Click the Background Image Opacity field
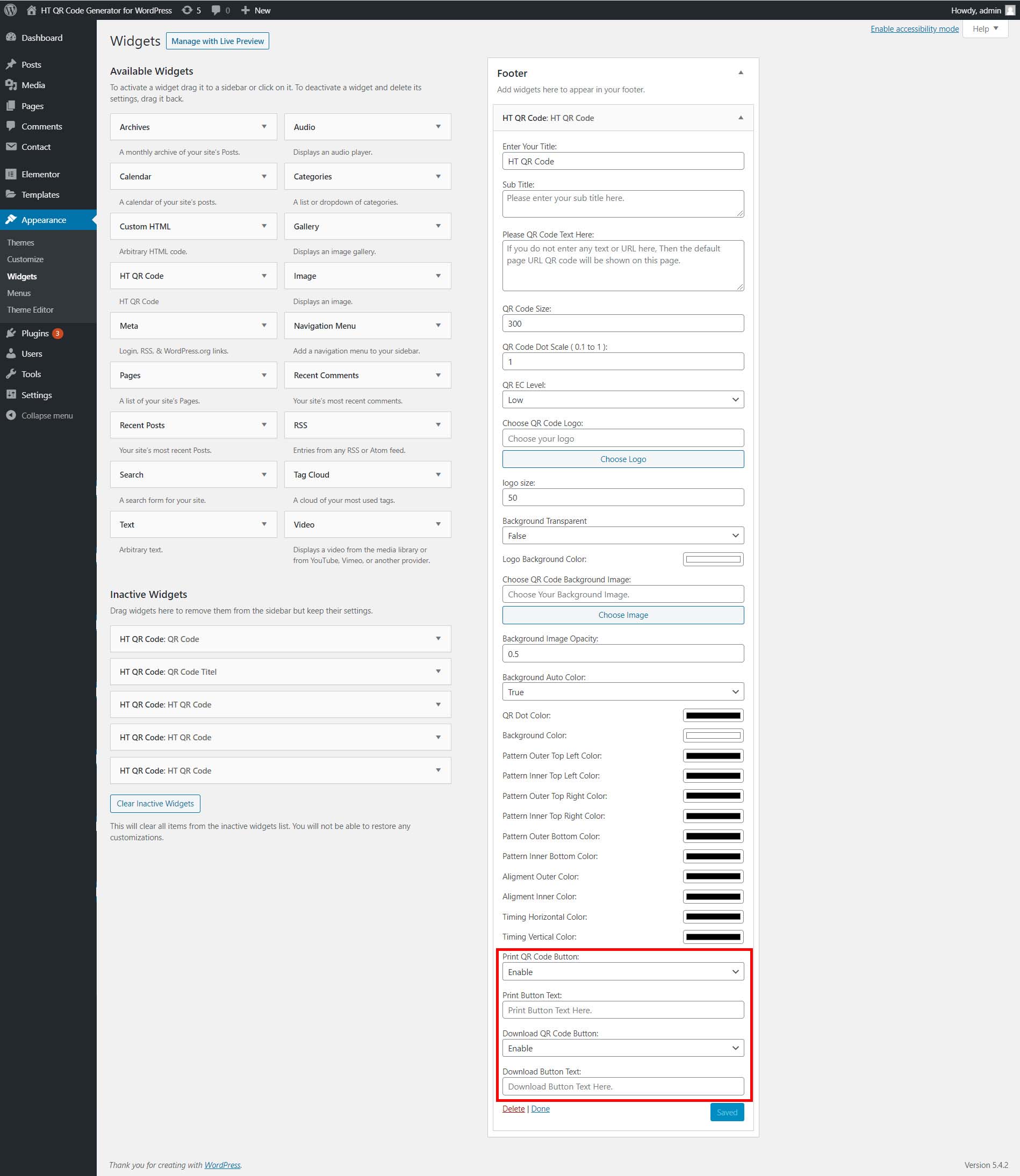The width and height of the screenshot is (1020, 1176). coord(623,654)
